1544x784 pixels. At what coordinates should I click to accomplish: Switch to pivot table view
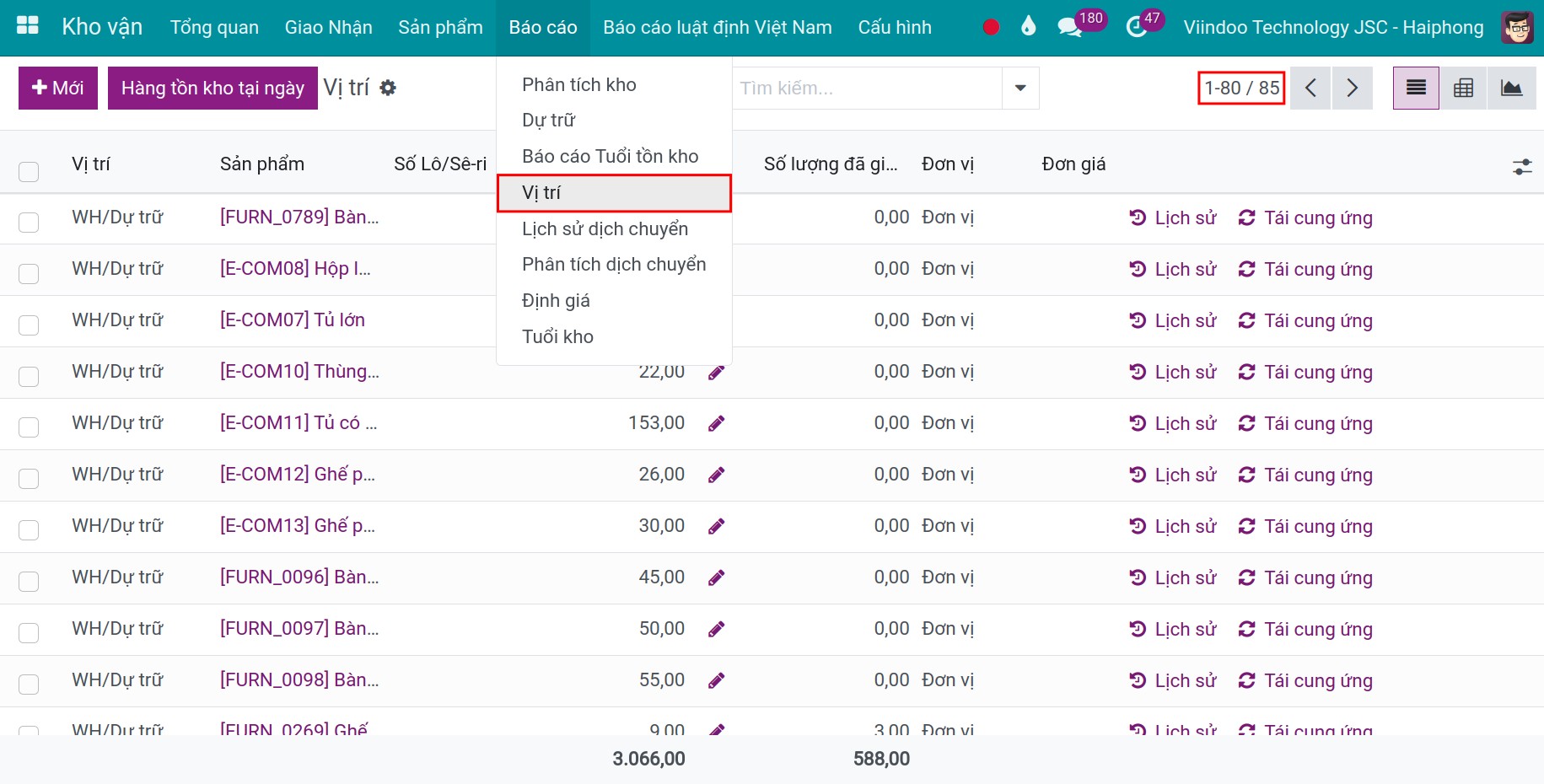pyautogui.click(x=1463, y=88)
